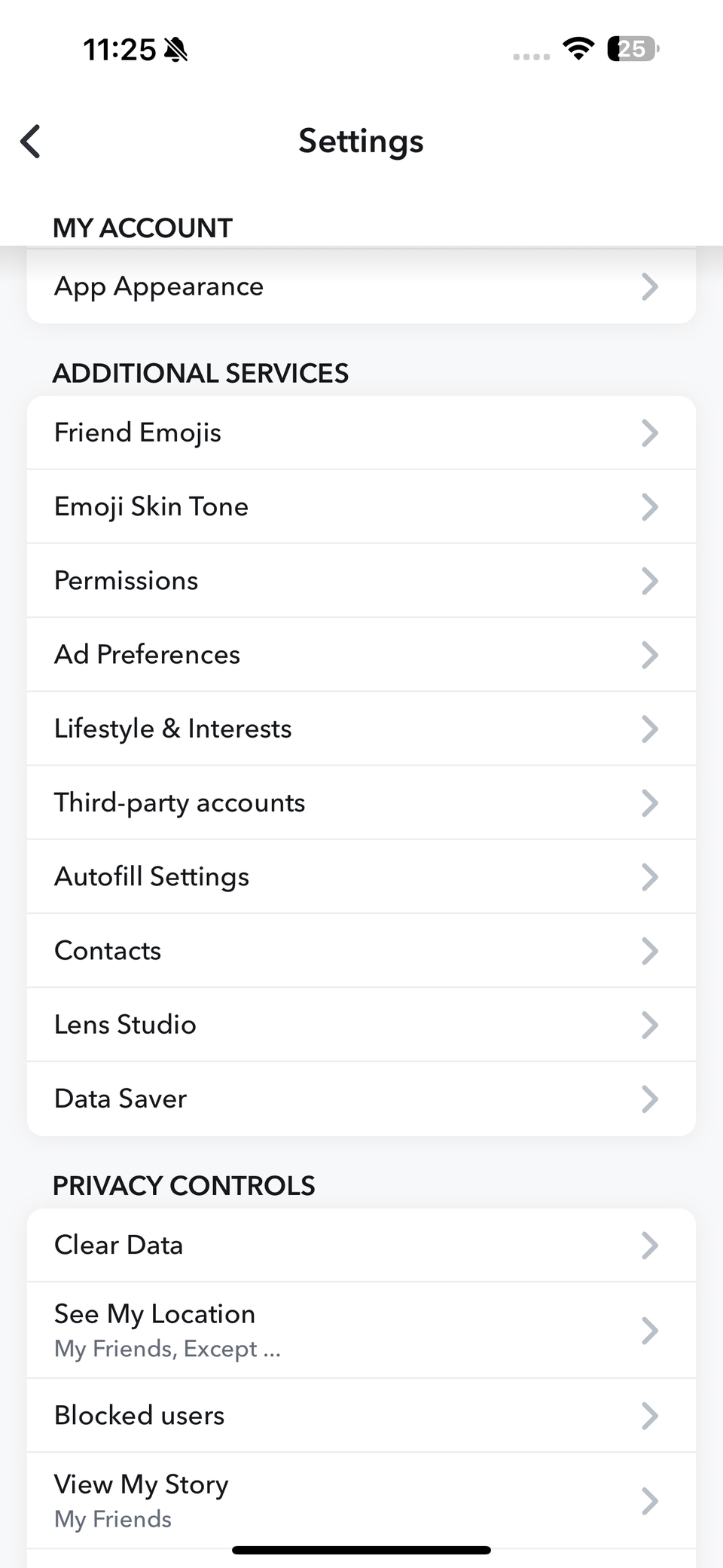Tap the Wi-Fi status icon
Image resolution: width=723 pixels, height=1568 pixels.
click(x=578, y=49)
